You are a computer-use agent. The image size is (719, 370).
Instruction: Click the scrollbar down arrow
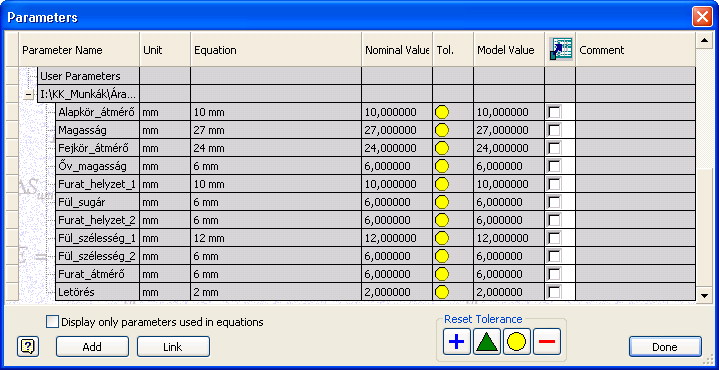pos(704,295)
